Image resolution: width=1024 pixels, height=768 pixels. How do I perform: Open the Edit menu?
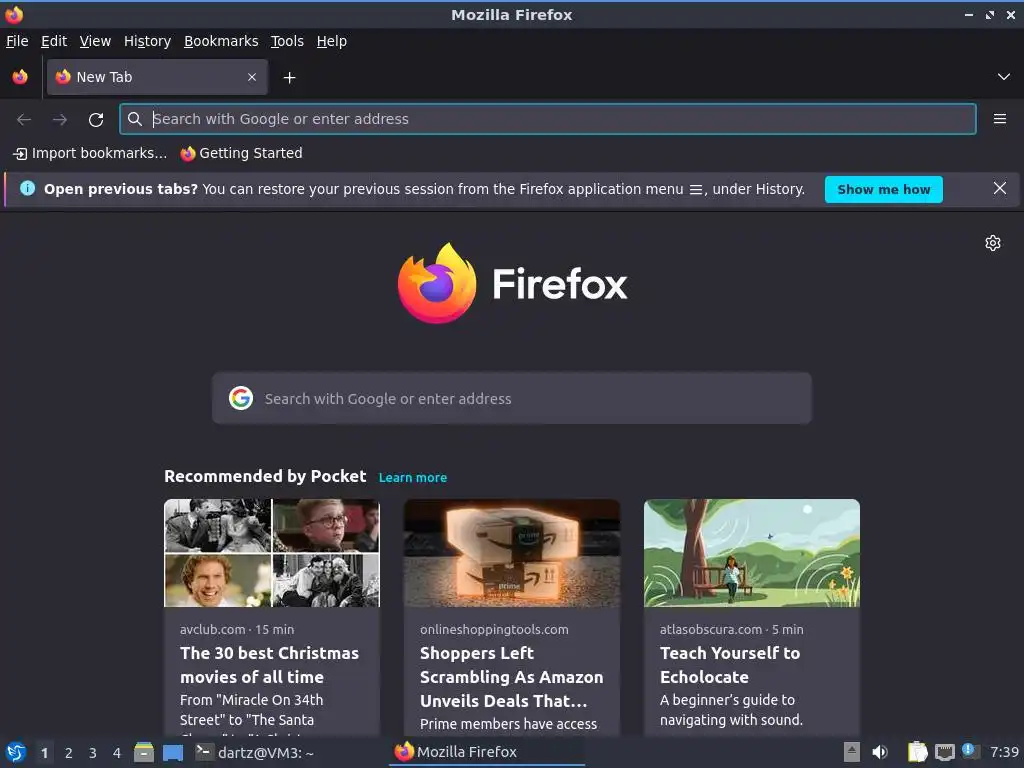tap(54, 41)
